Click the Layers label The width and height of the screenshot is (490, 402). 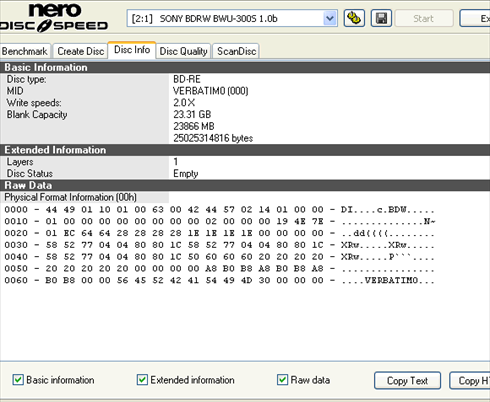point(20,162)
